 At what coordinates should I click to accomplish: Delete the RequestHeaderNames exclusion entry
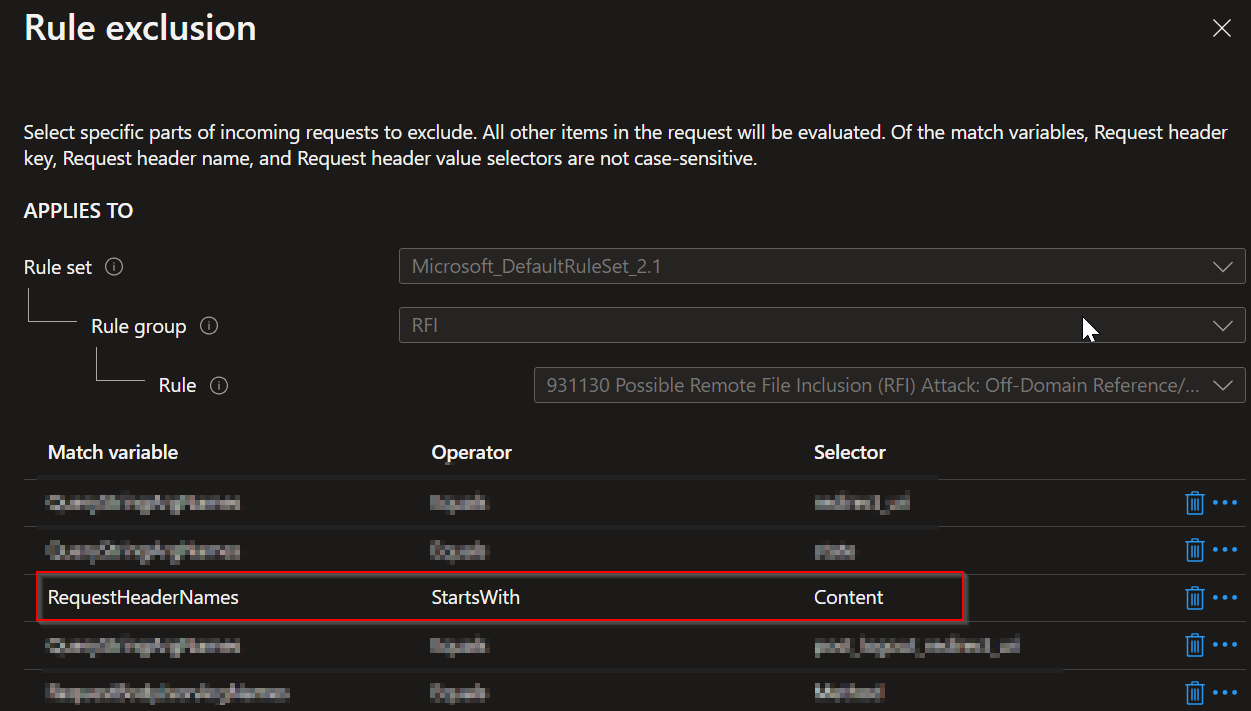[x=1195, y=597]
